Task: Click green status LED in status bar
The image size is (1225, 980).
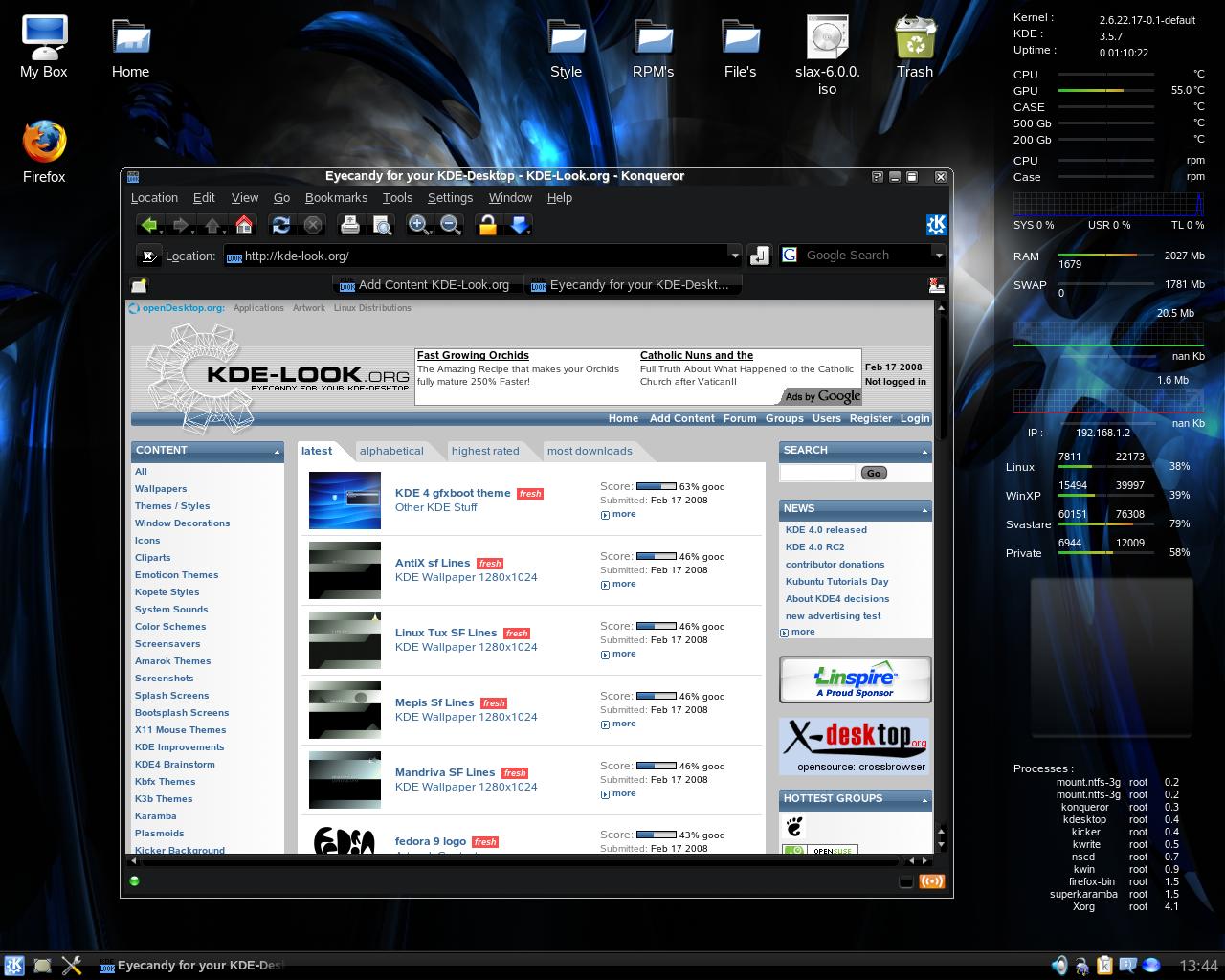Action: tap(134, 881)
